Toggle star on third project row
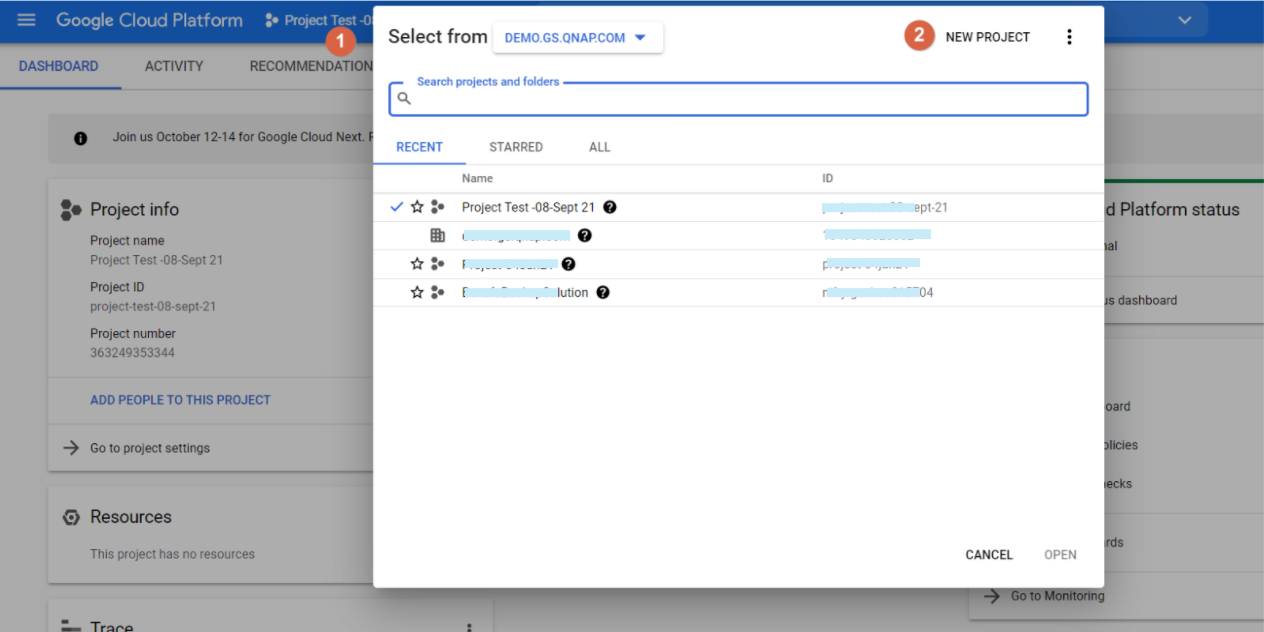 click(417, 264)
